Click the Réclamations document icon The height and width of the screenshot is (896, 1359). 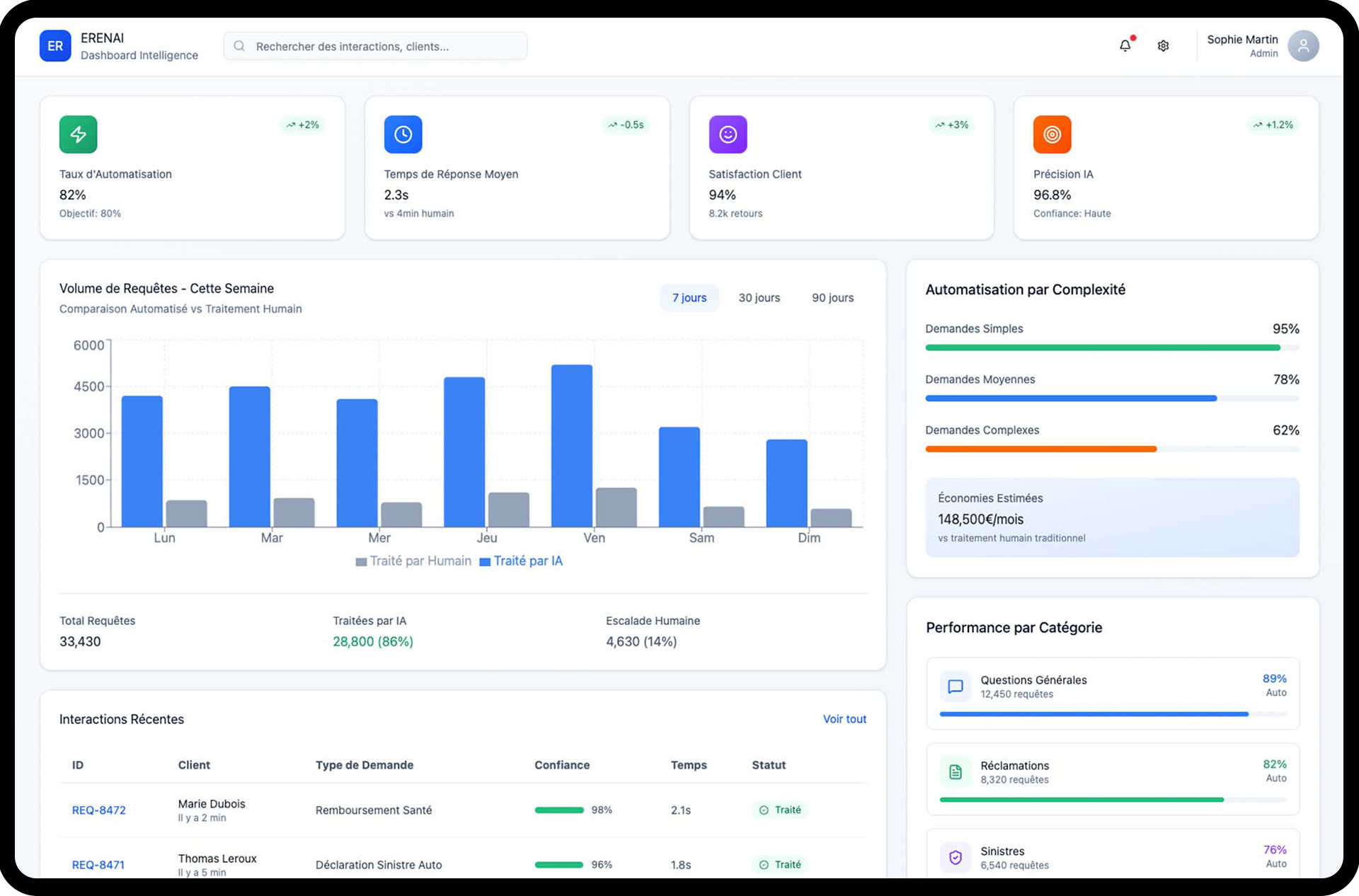pos(955,771)
